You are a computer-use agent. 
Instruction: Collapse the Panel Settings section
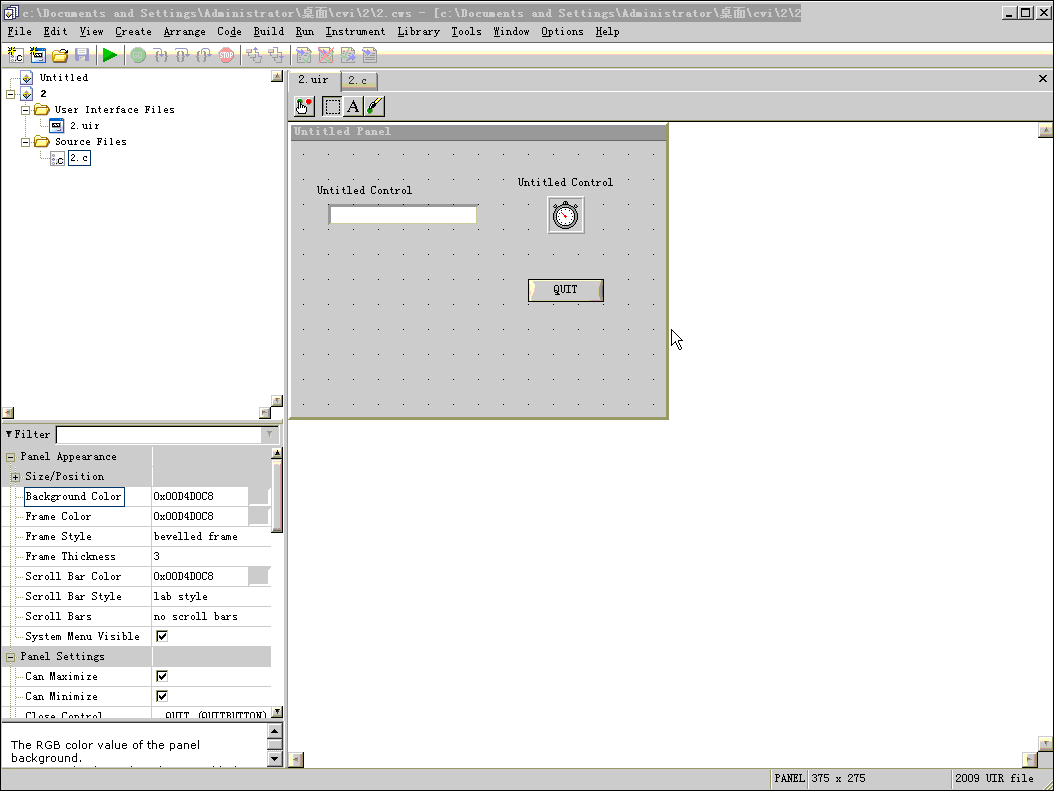(11, 657)
